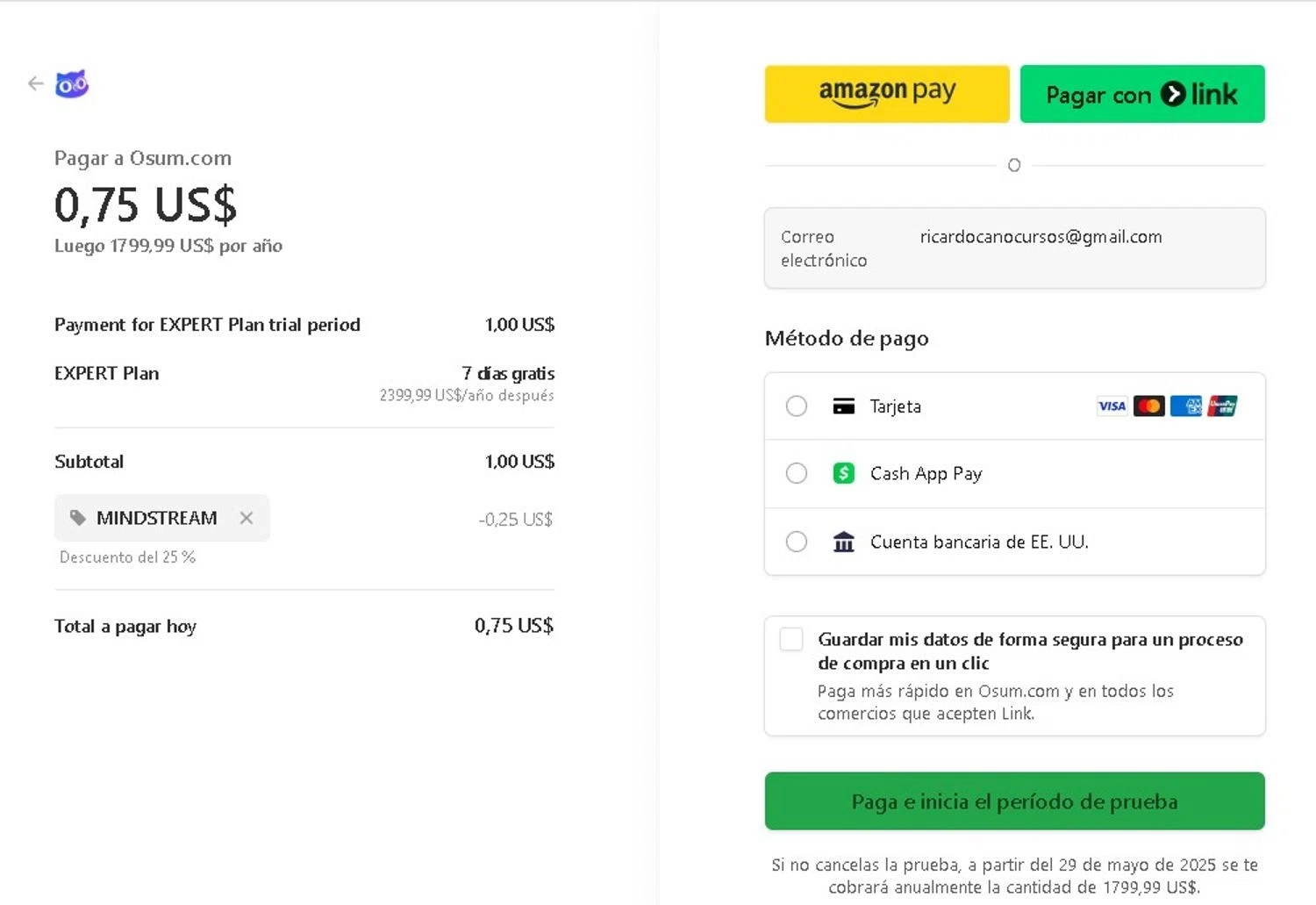The height and width of the screenshot is (905, 1316).
Task: Click the American Express logo
Action: point(1186,406)
